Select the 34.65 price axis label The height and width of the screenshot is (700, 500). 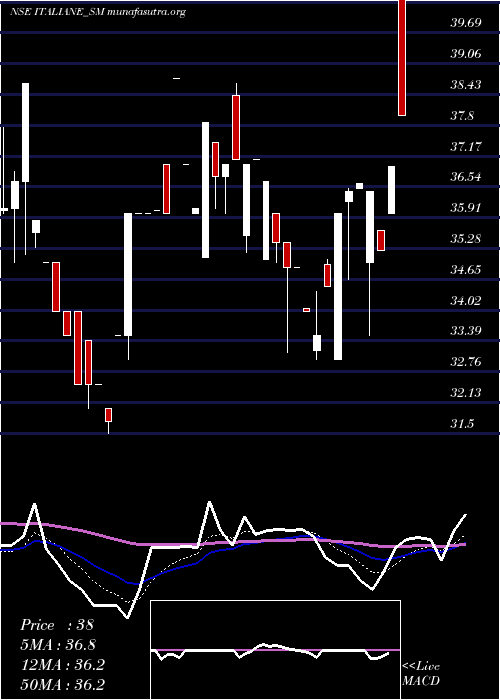466,269
